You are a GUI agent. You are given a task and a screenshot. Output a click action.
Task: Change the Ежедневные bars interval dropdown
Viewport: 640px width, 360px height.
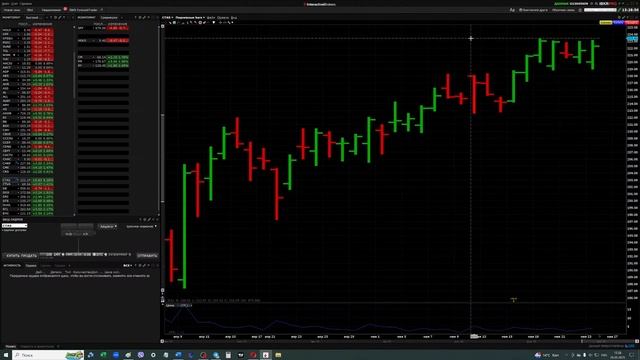tap(190, 18)
